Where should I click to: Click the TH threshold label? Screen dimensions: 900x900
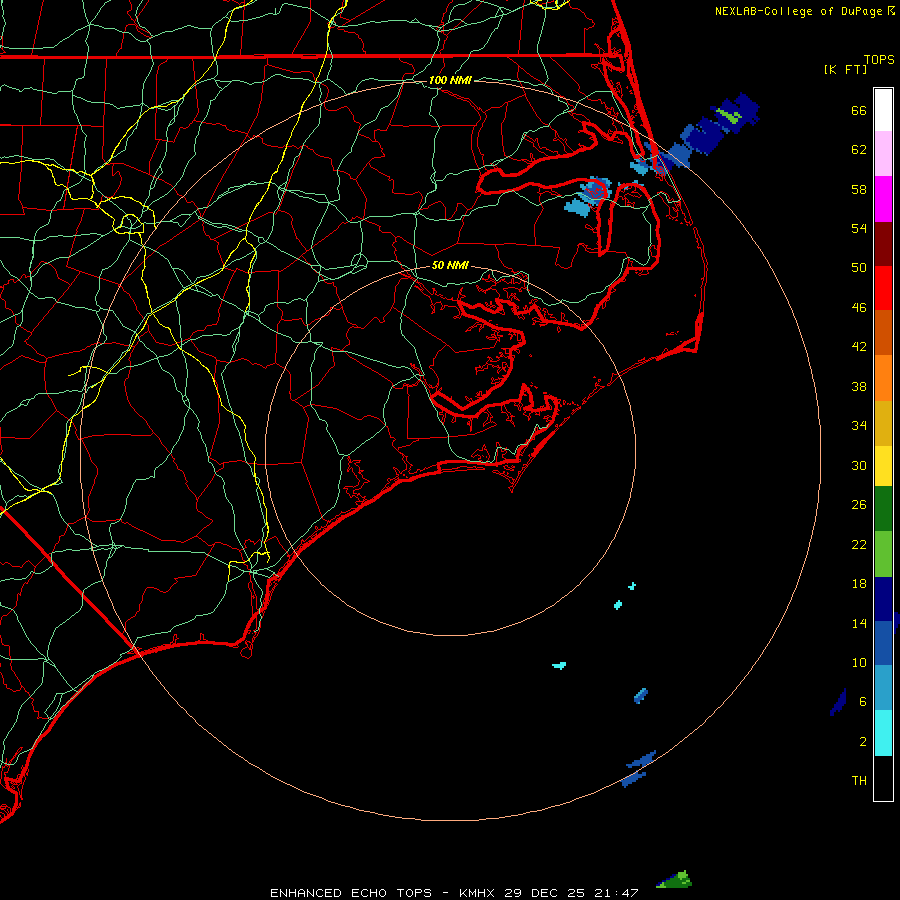[859, 781]
